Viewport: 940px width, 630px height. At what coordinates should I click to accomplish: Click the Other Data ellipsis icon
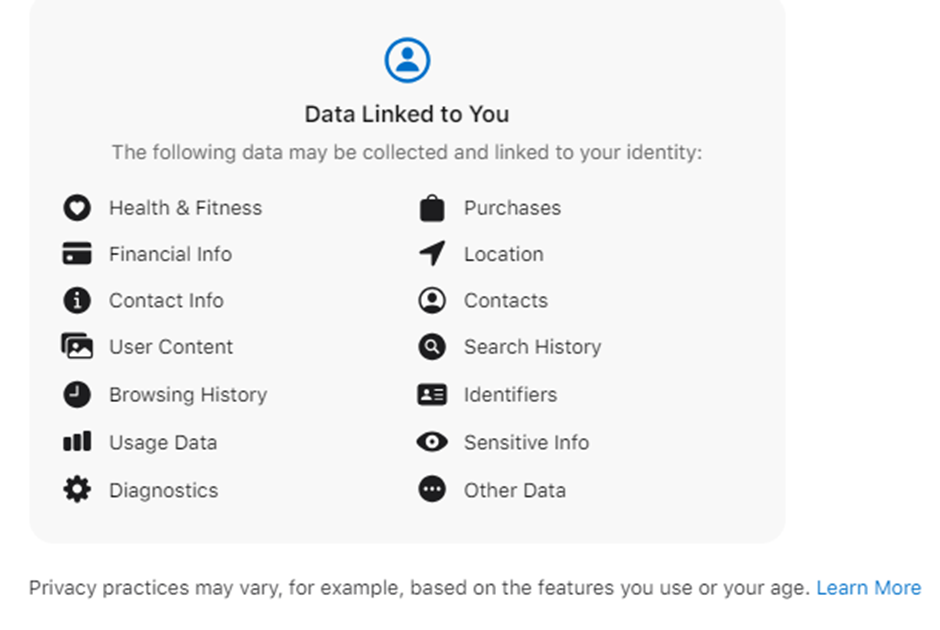[x=431, y=489]
